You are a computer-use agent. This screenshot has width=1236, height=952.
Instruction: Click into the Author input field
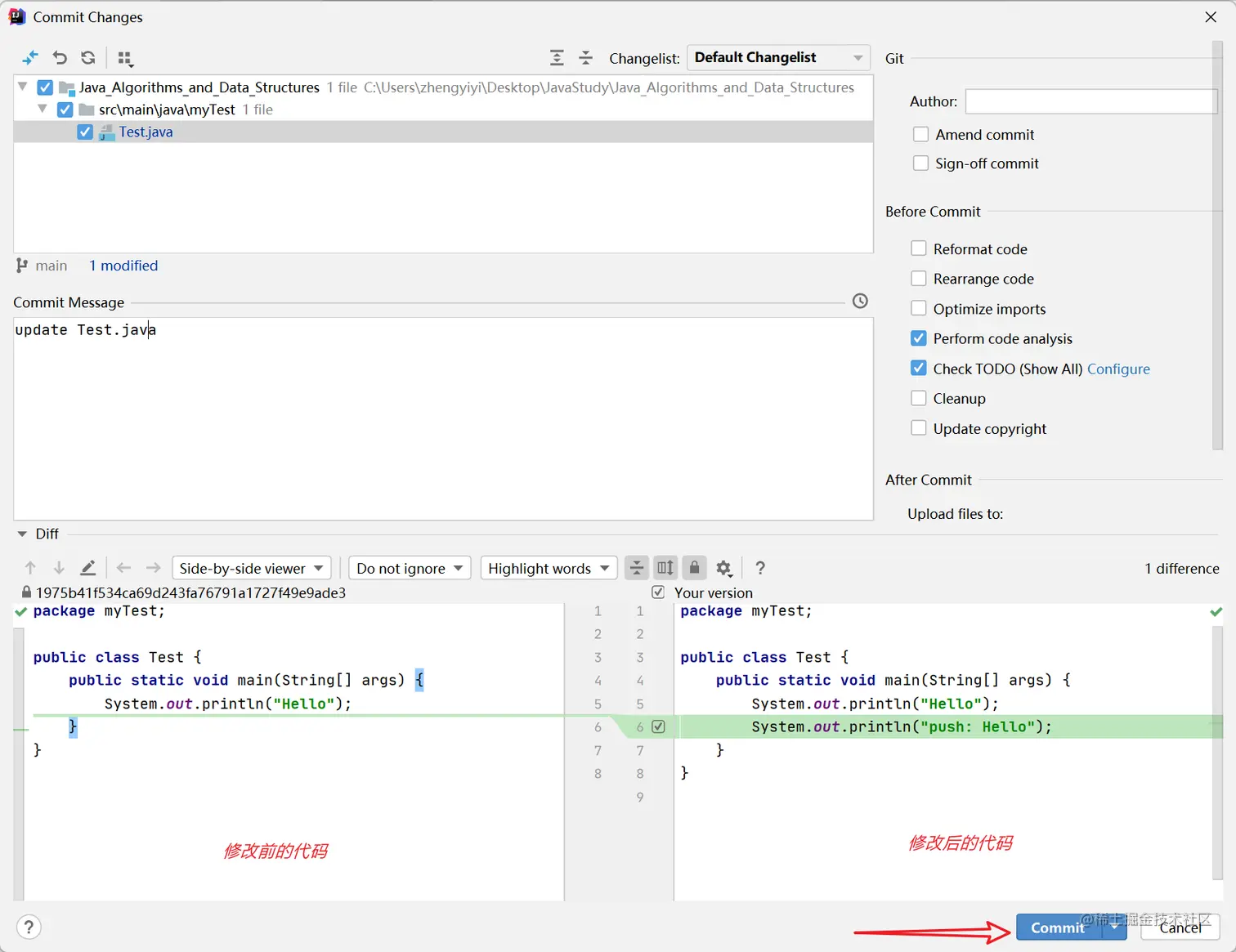coord(1091,101)
